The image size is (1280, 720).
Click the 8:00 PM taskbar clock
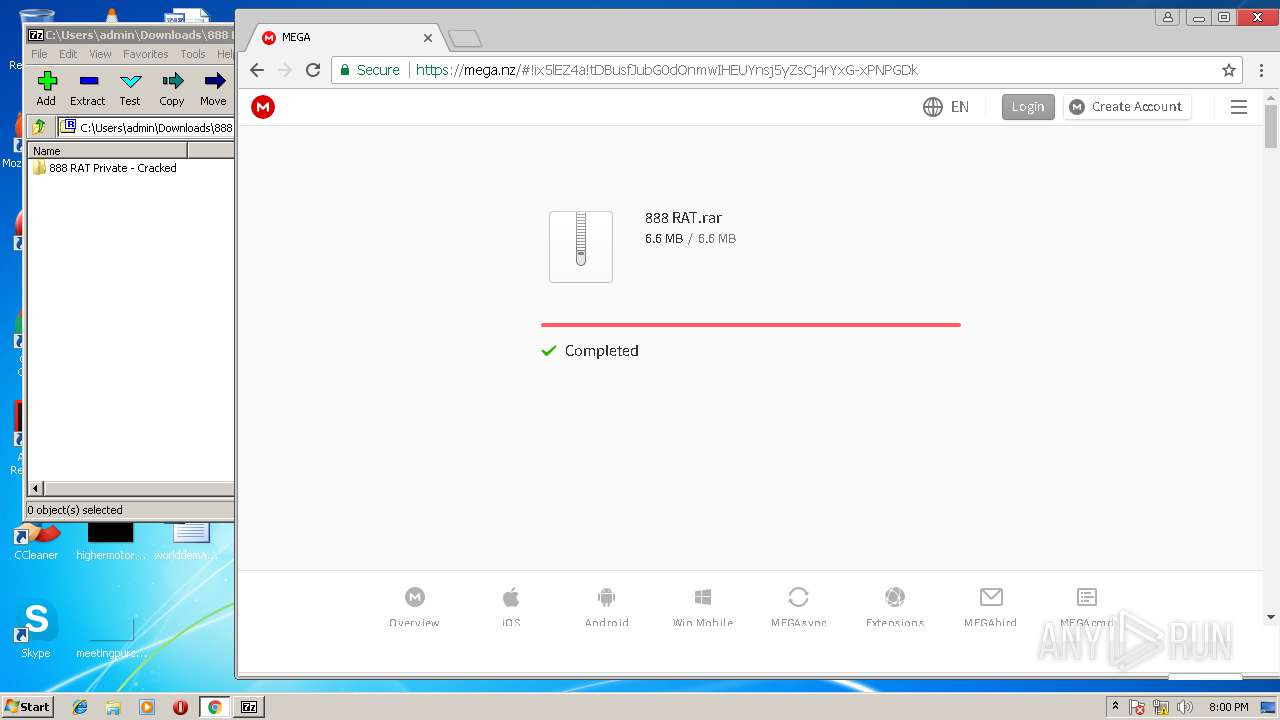click(1228, 707)
